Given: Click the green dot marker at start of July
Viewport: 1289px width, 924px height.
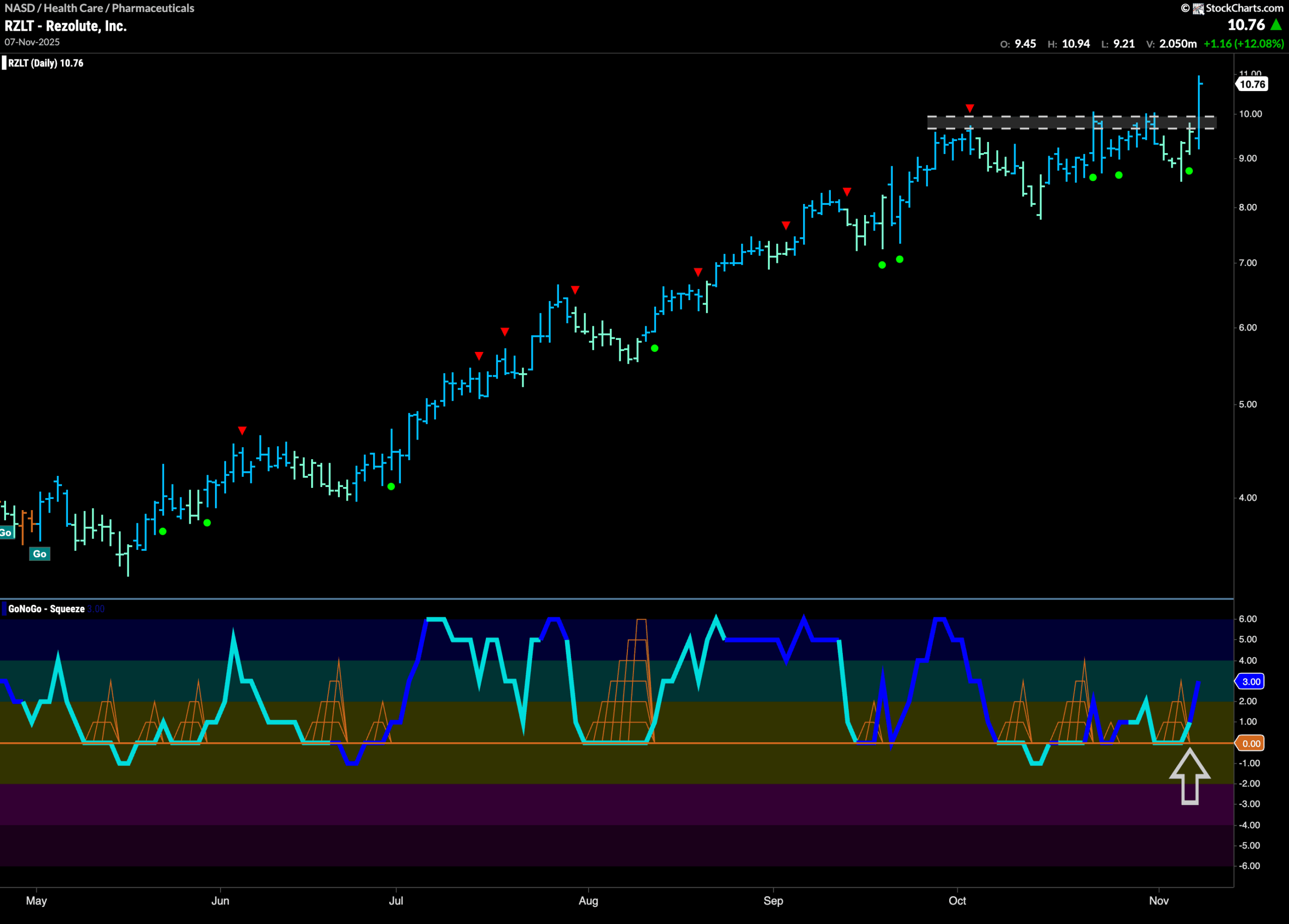Looking at the screenshot, I should click(391, 486).
